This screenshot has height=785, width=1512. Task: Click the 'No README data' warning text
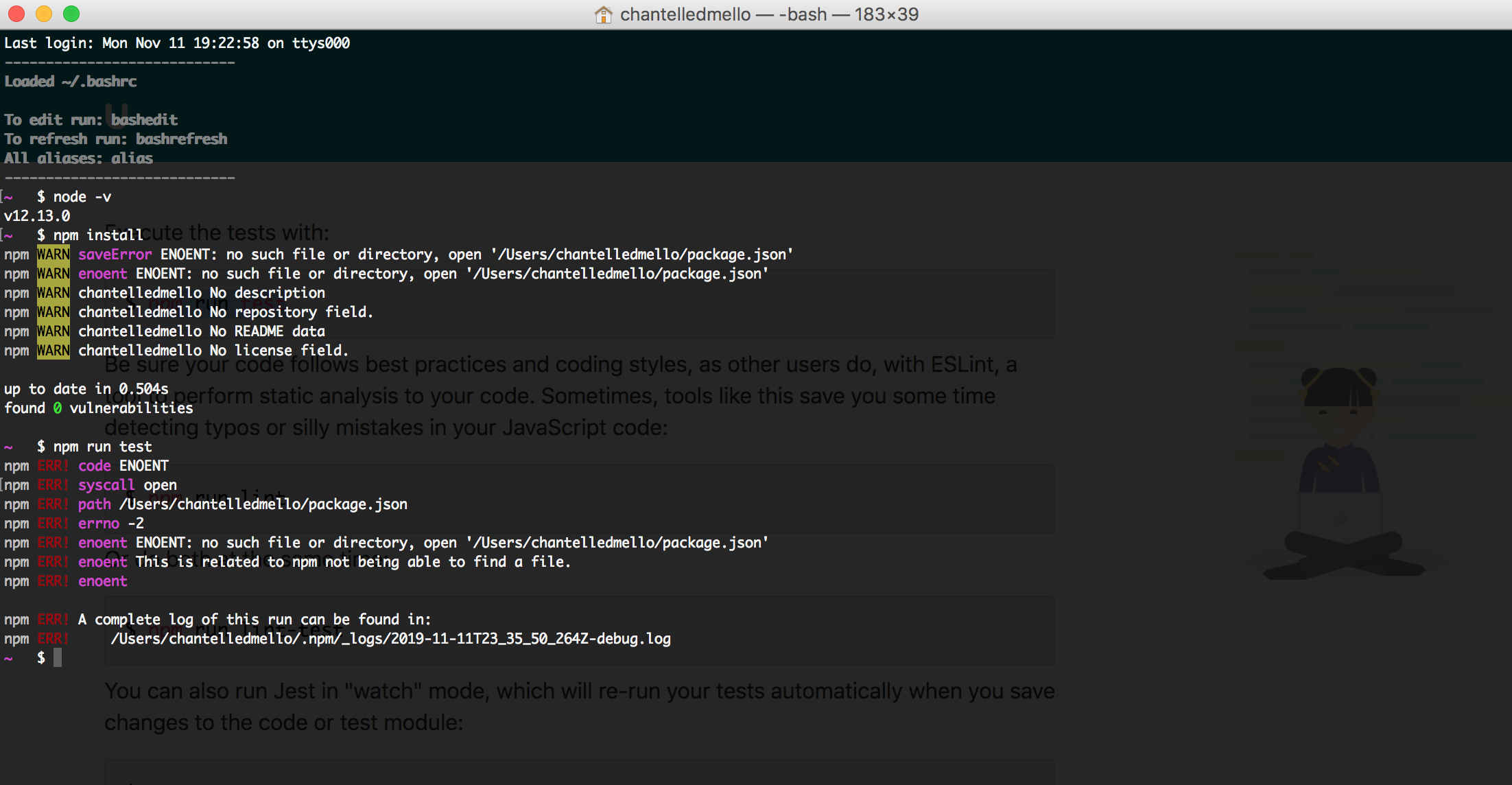[268, 331]
